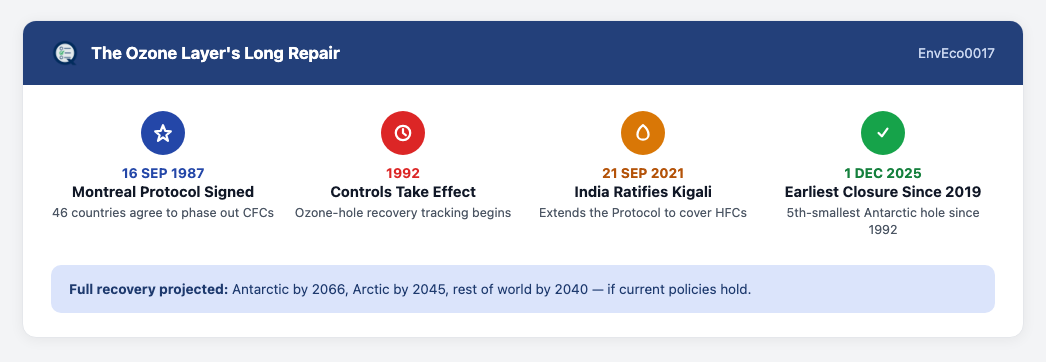Click the '16 SEP 1987' date label

coord(163,173)
